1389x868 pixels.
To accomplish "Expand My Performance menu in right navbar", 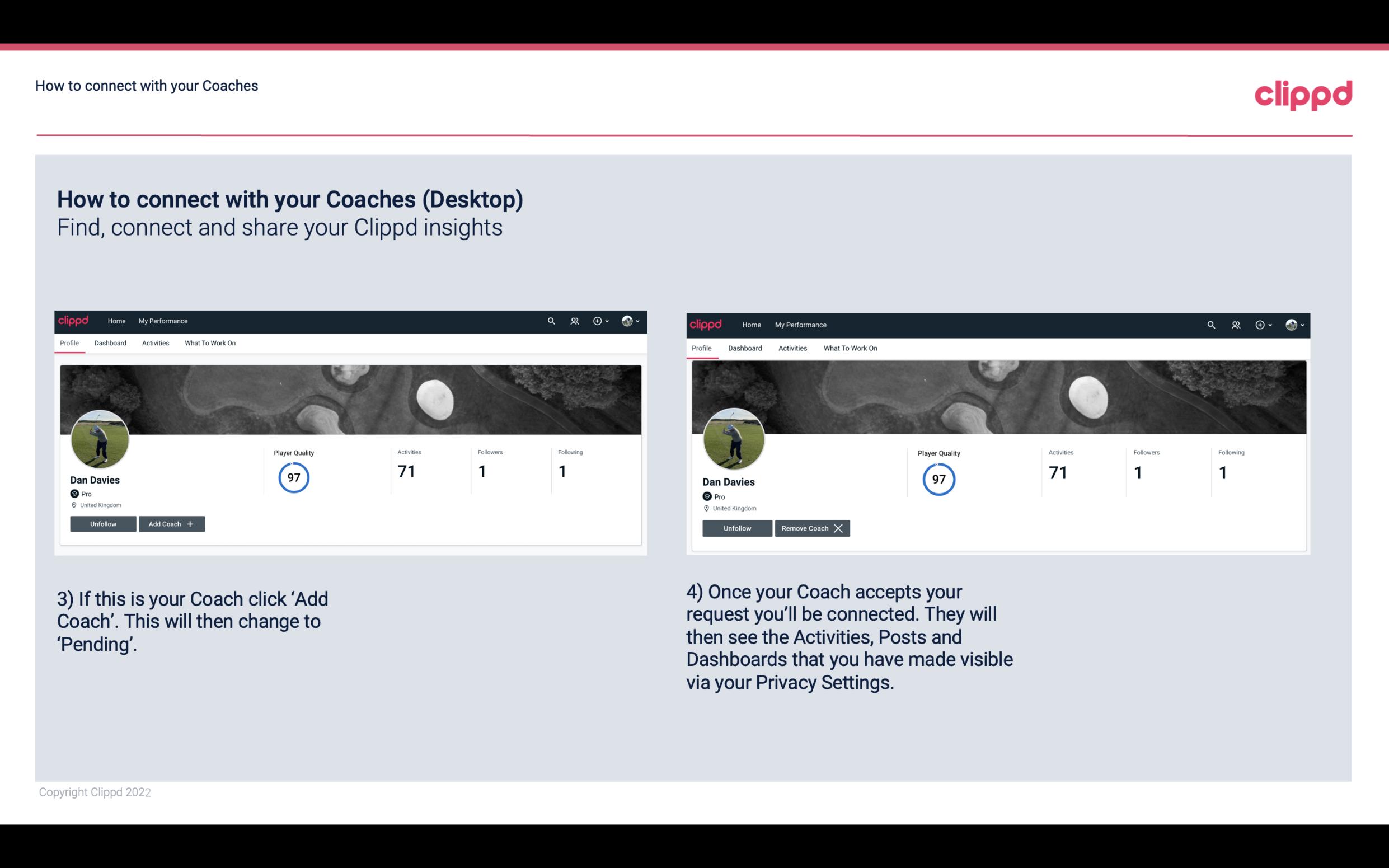I will tap(801, 324).
